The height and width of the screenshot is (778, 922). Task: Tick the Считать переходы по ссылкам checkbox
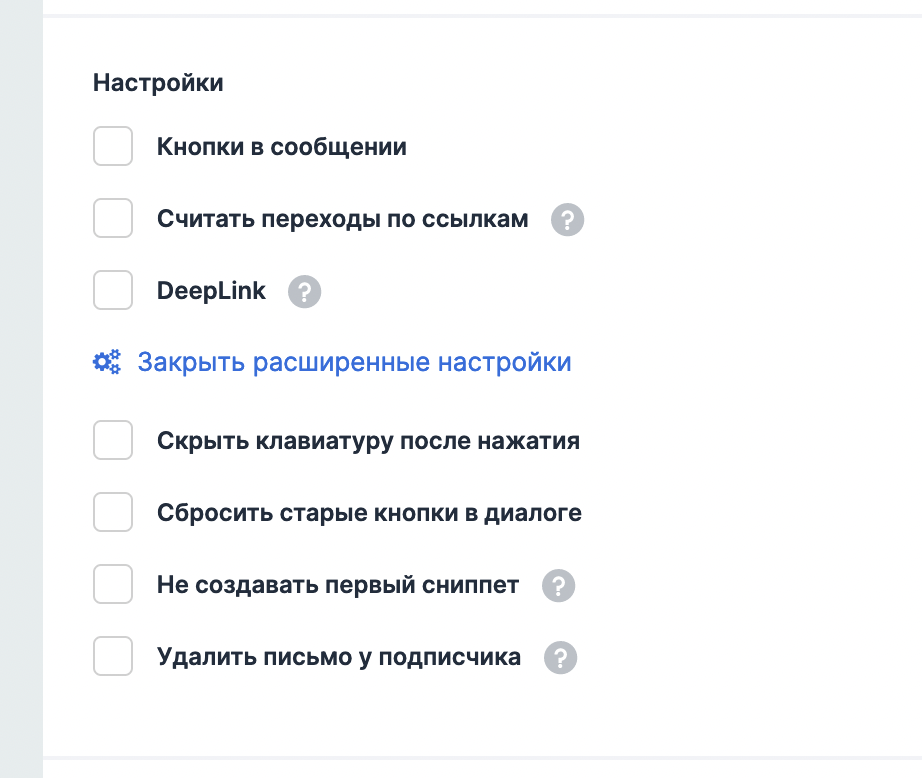pyautogui.click(x=113, y=218)
